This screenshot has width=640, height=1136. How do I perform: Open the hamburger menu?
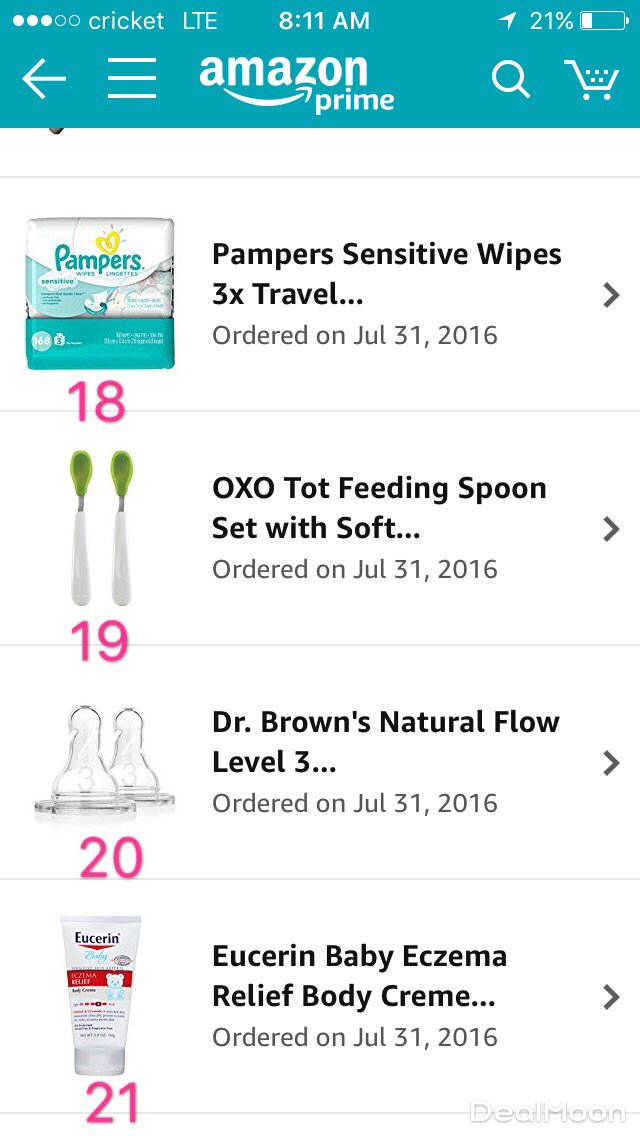tap(132, 78)
